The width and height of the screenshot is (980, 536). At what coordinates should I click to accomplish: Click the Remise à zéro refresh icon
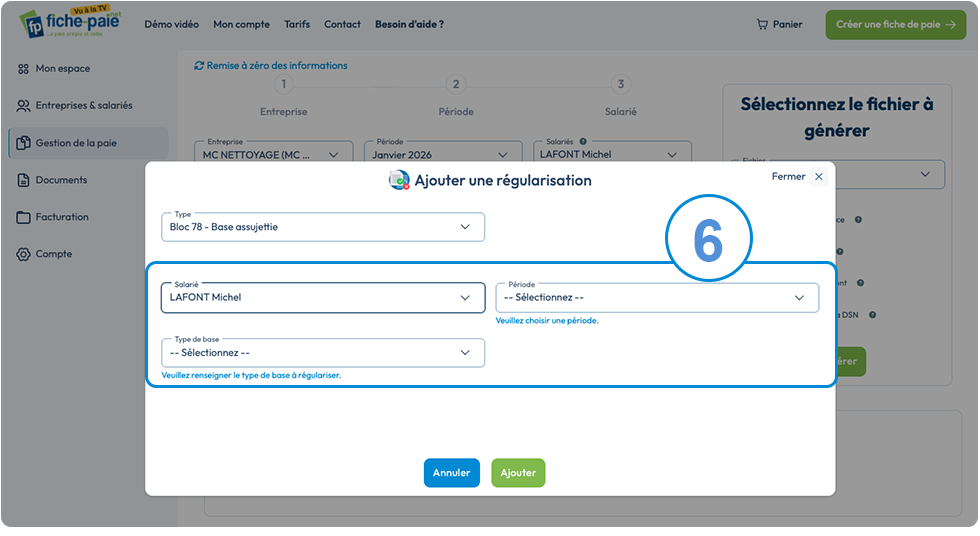[199, 66]
